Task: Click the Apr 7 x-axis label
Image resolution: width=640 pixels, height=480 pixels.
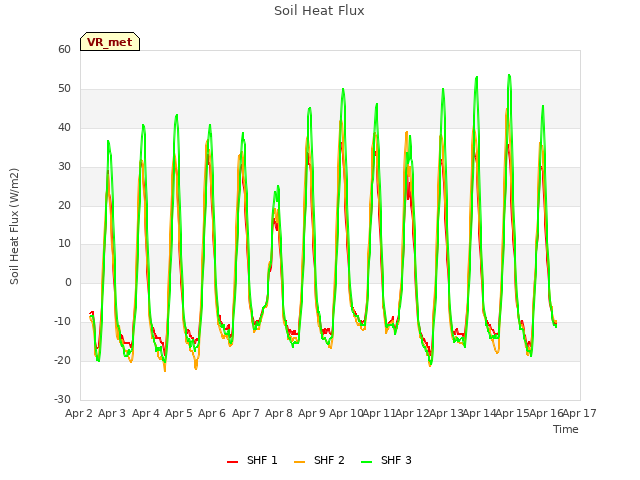Action: tap(246, 413)
